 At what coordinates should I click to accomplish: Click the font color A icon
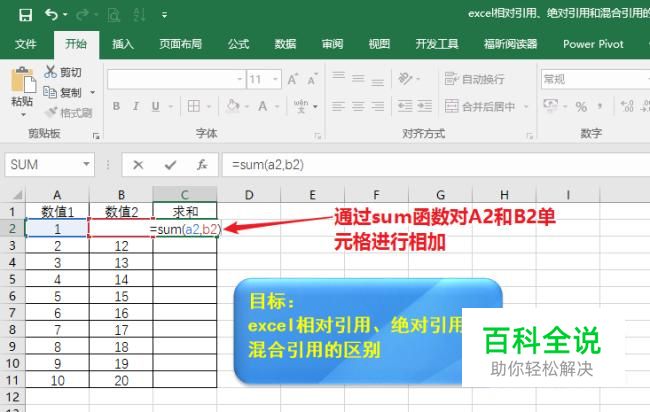[x=263, y=107]
